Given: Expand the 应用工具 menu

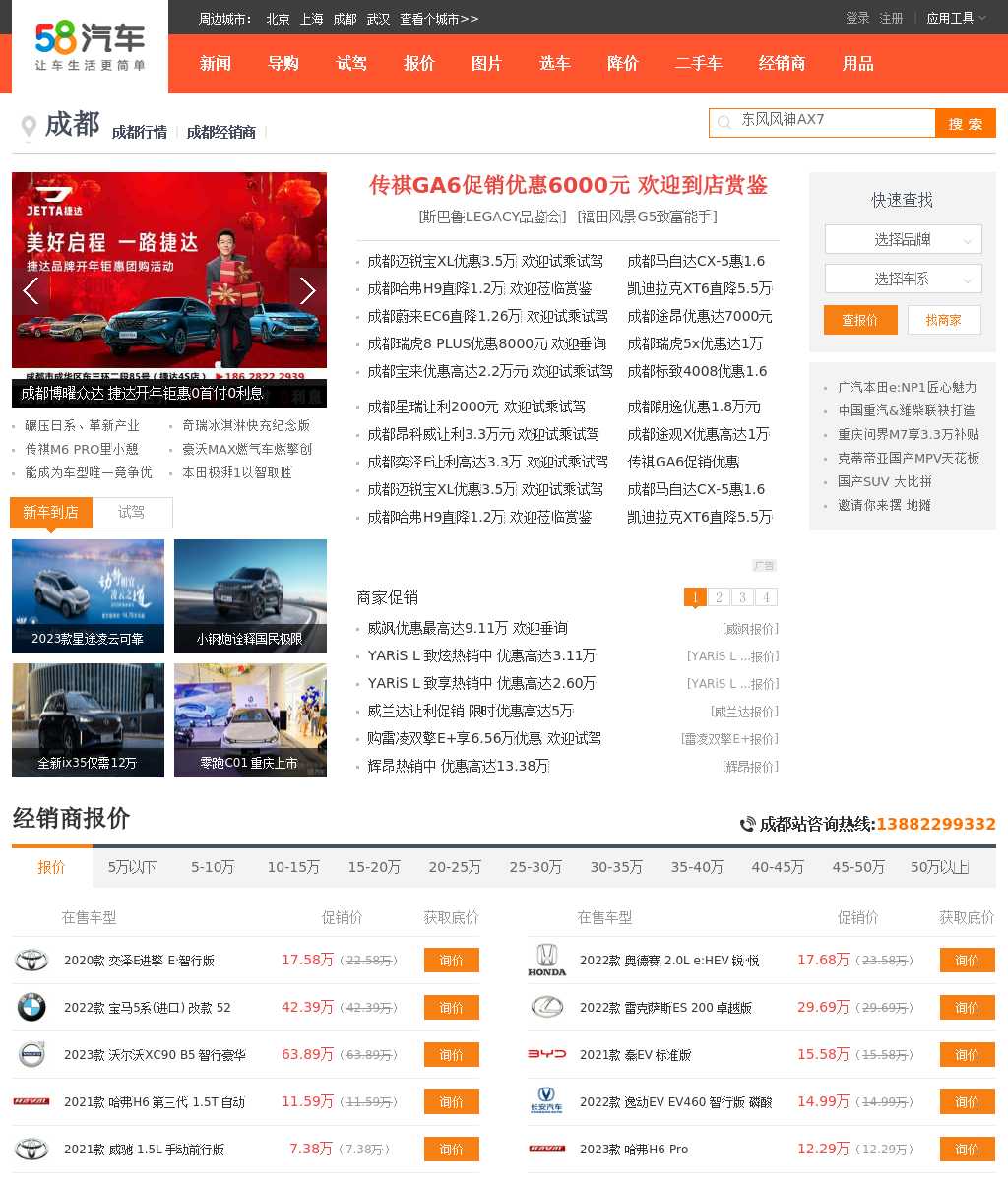Looking at the screenshot, I should (x=955, y=18).
